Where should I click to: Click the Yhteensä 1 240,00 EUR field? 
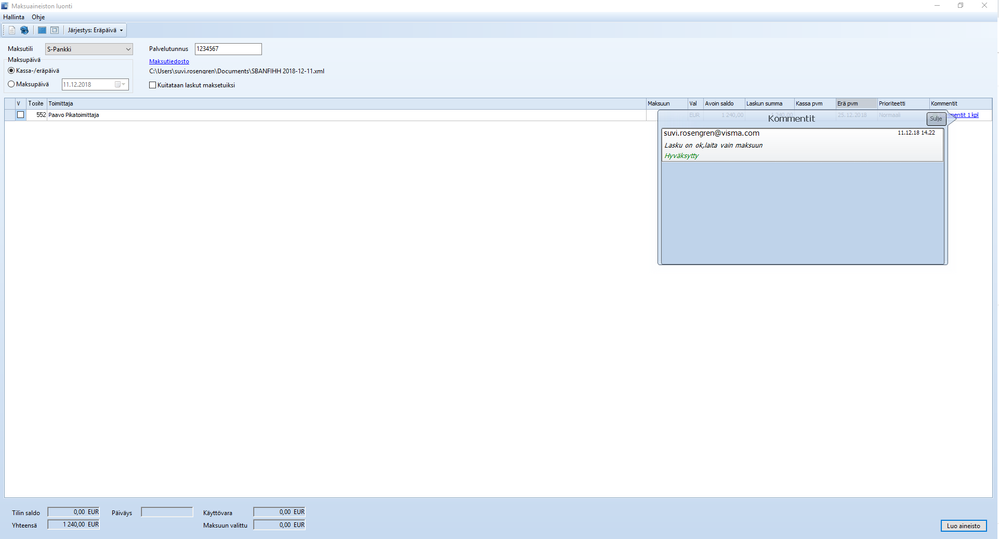[73, 525]
